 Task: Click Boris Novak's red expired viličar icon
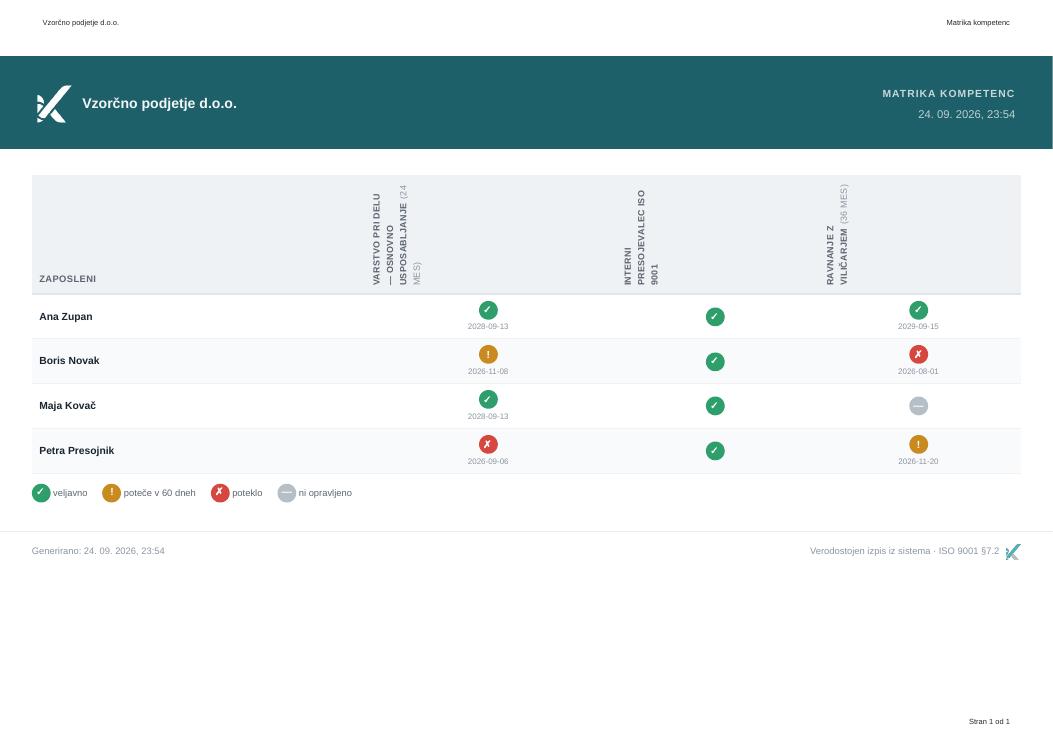point(919,355)
